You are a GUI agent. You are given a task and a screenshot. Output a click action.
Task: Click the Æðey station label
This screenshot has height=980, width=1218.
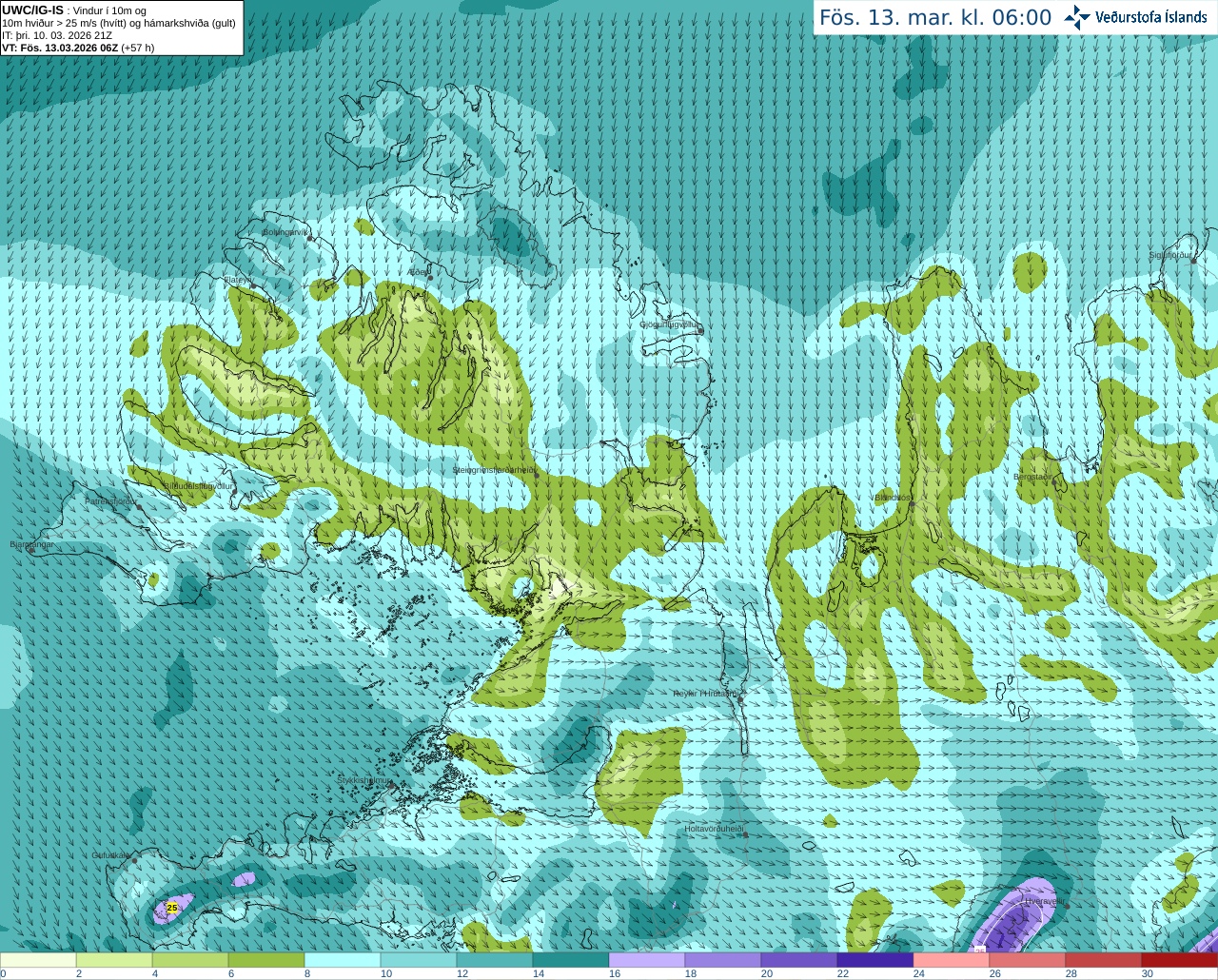coord(419,272)
